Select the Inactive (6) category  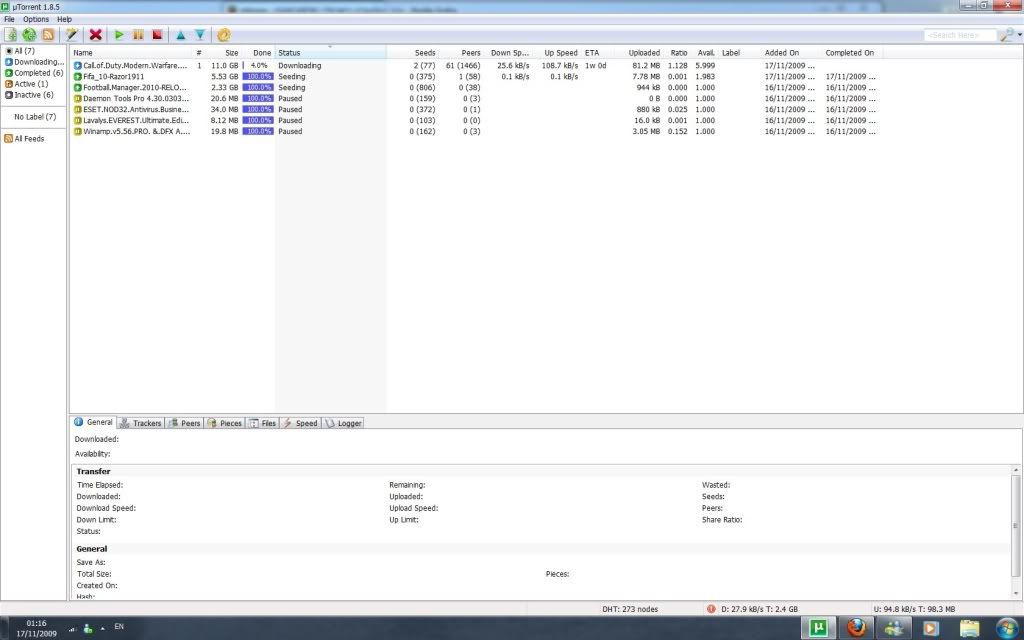(x=29, y=95)
